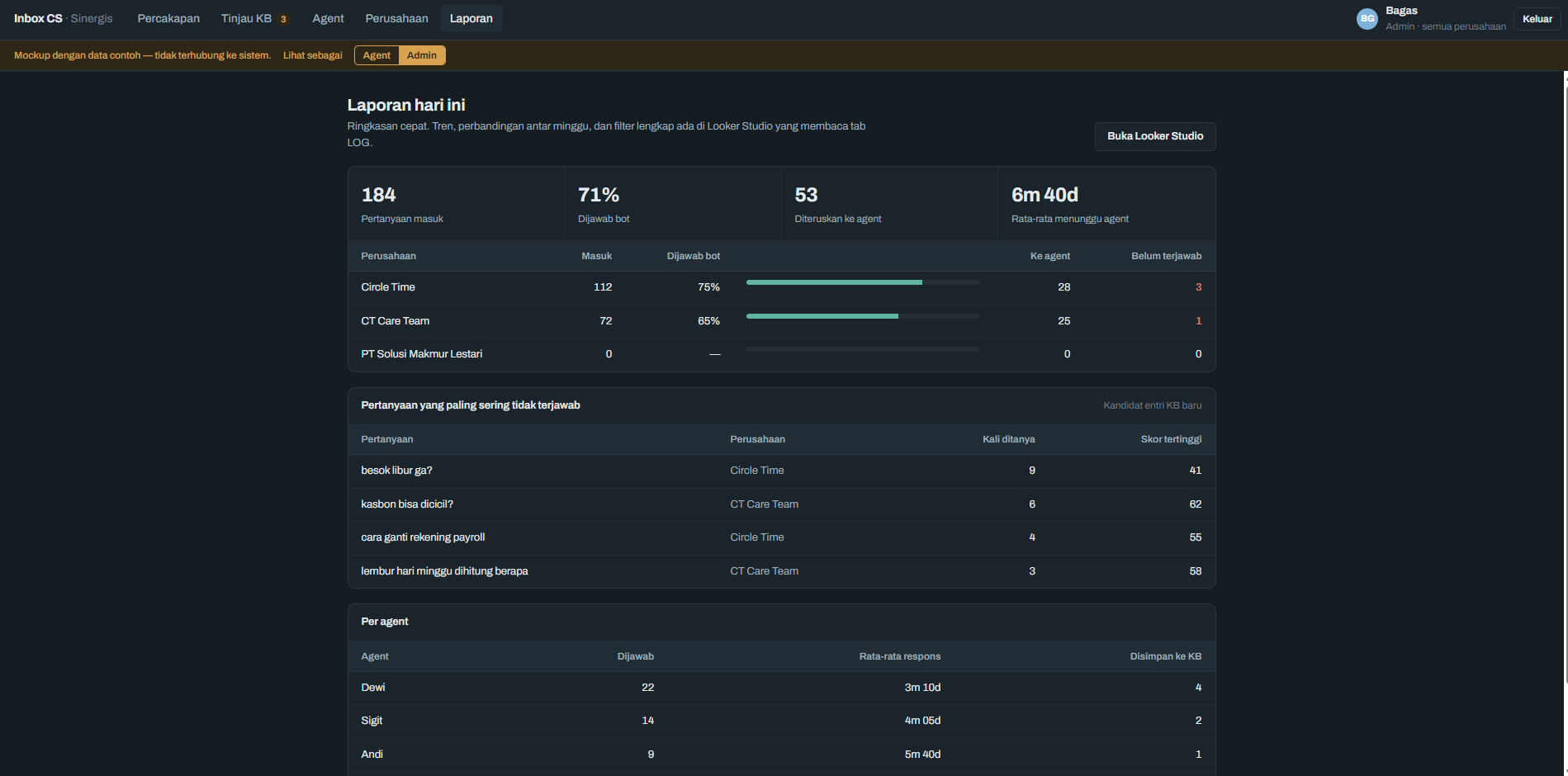
Task: Click the Tinjau KB badge showing 3
Action: [283, 19]
